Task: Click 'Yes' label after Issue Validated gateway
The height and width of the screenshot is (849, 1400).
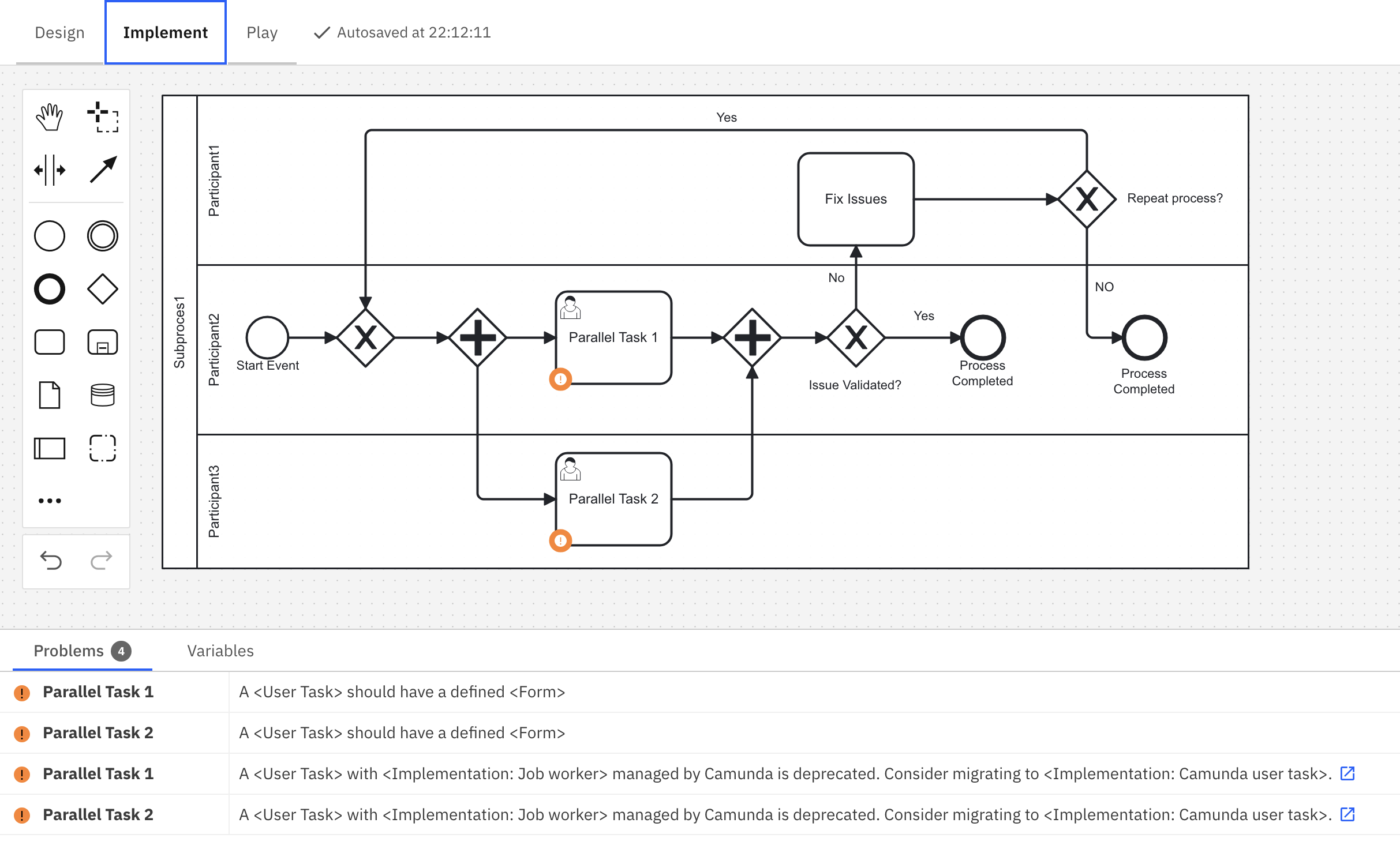Action: click(924, 315)
